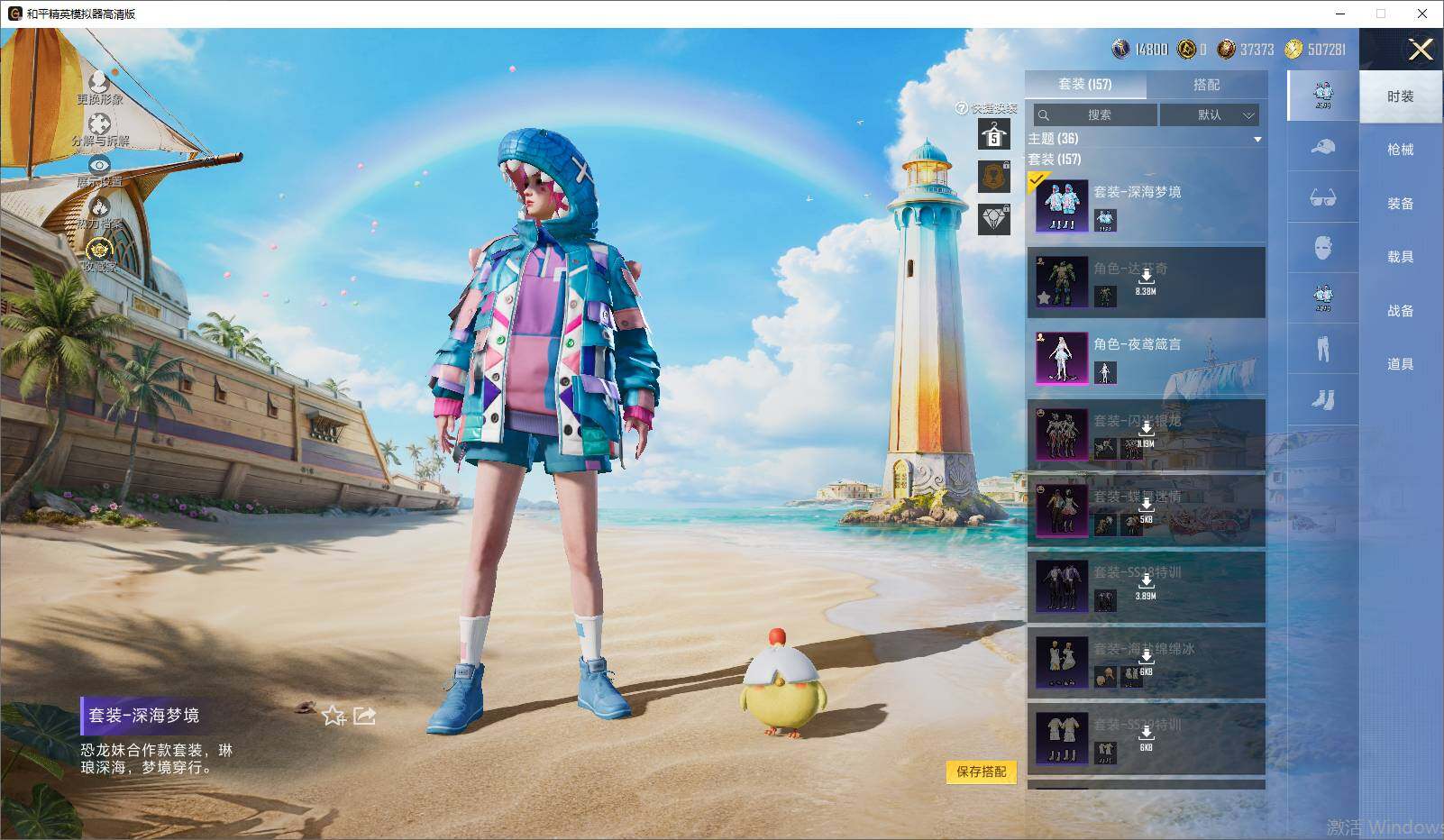The width and height of the screenshot is (1444, 840).
Task: Toggle the 展示设置 eye display settings
Action: pos(99,165)
